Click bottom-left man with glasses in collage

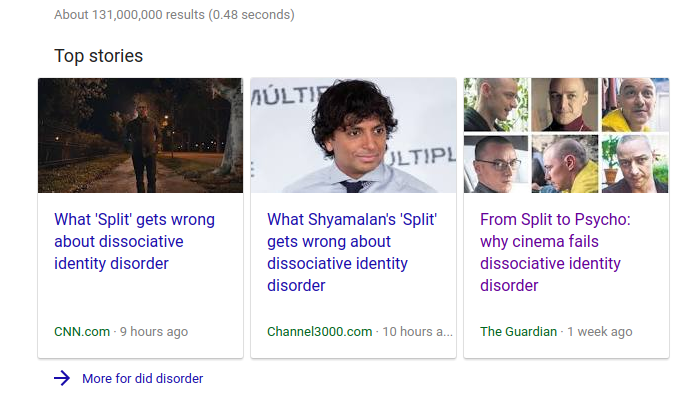(x=496, y=163)
